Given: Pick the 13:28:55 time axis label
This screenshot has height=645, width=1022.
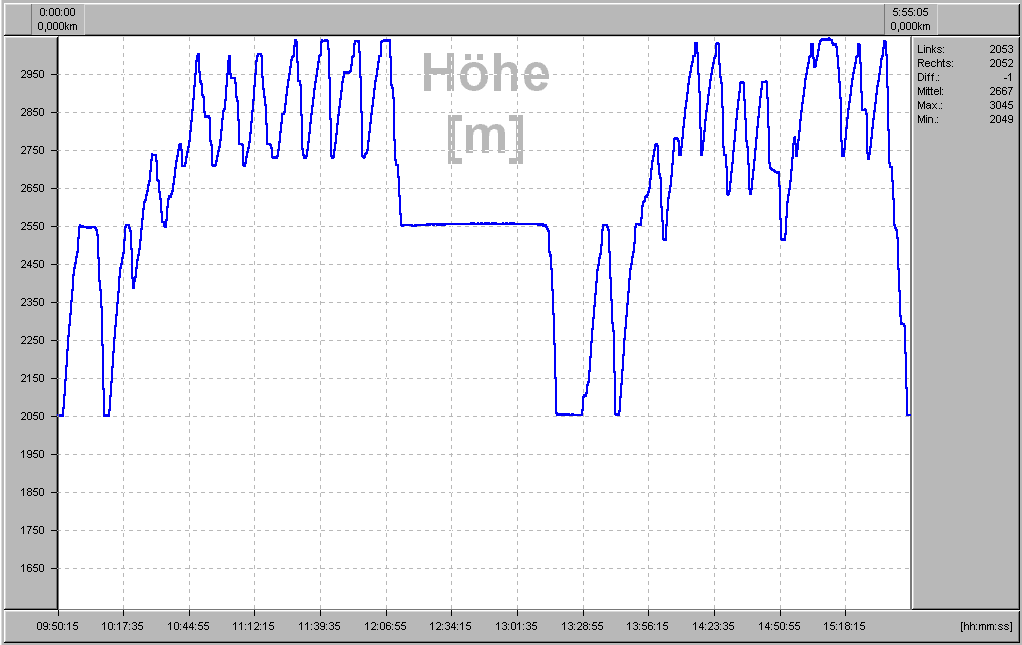Looking at the screenshot, I should 583,626.
